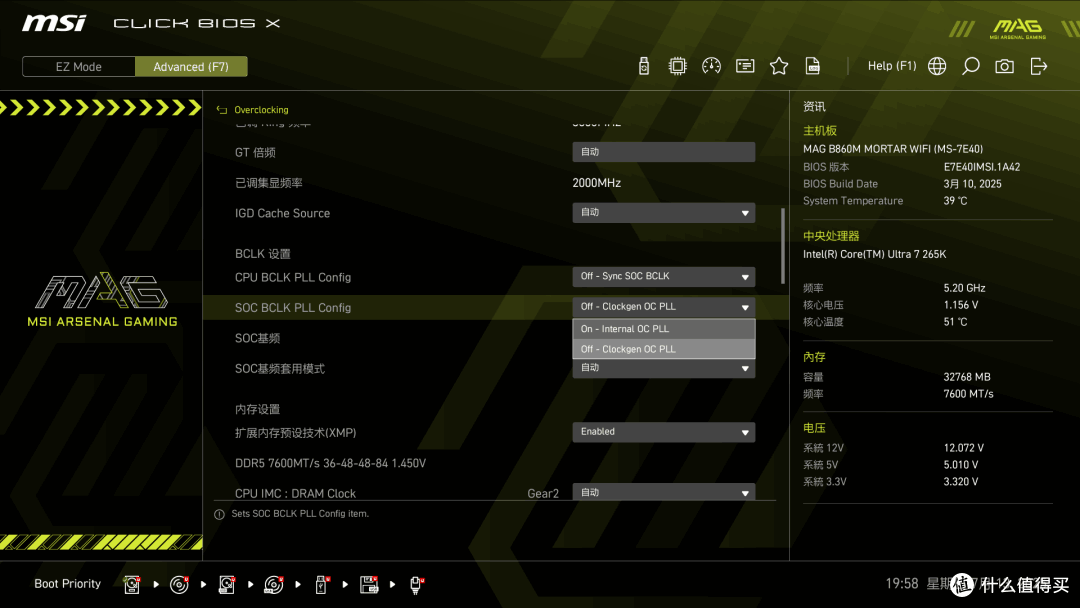Screen dimensions: 1080x608
Task: Select CPU IMC : DRAM Clock label
Action: coord(295,493)
